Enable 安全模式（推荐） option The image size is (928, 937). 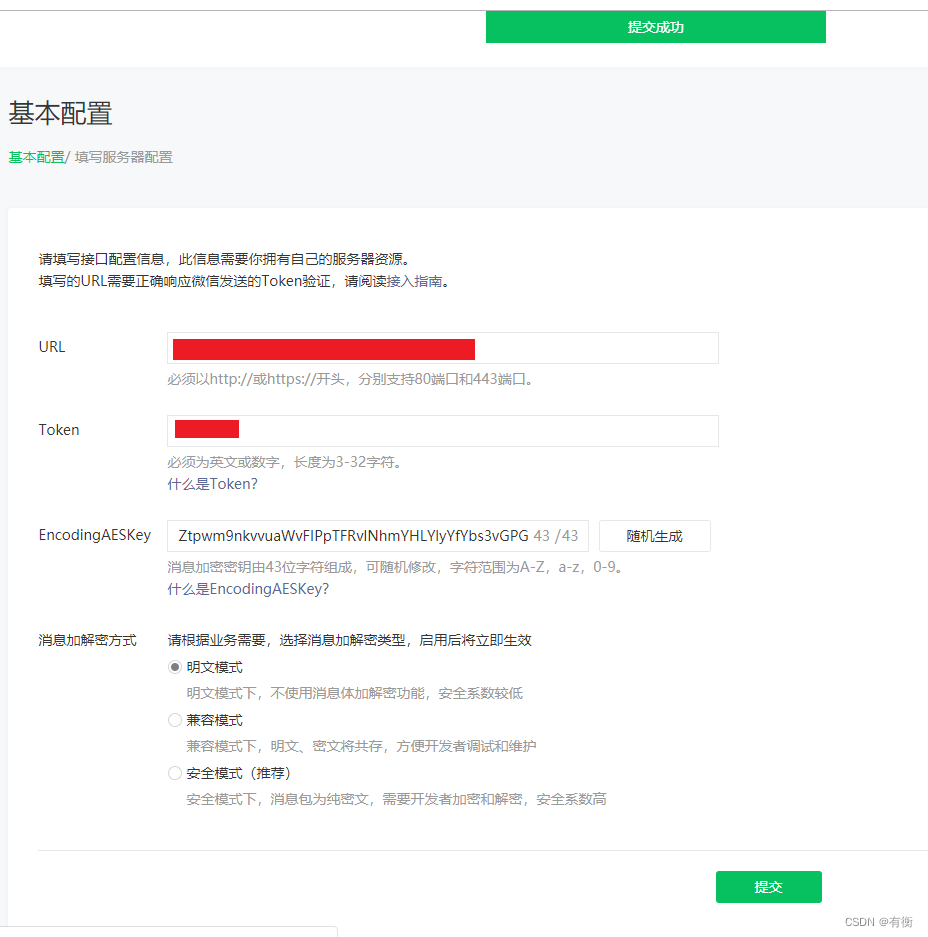[175, 772]
